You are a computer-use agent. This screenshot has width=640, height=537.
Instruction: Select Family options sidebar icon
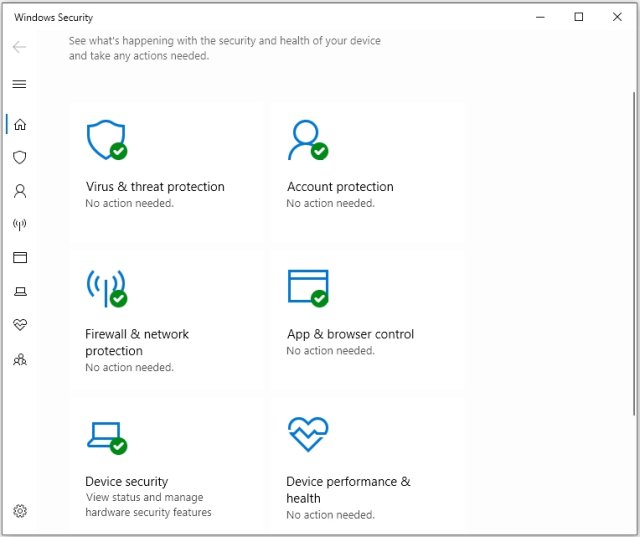tap(20, 359)
